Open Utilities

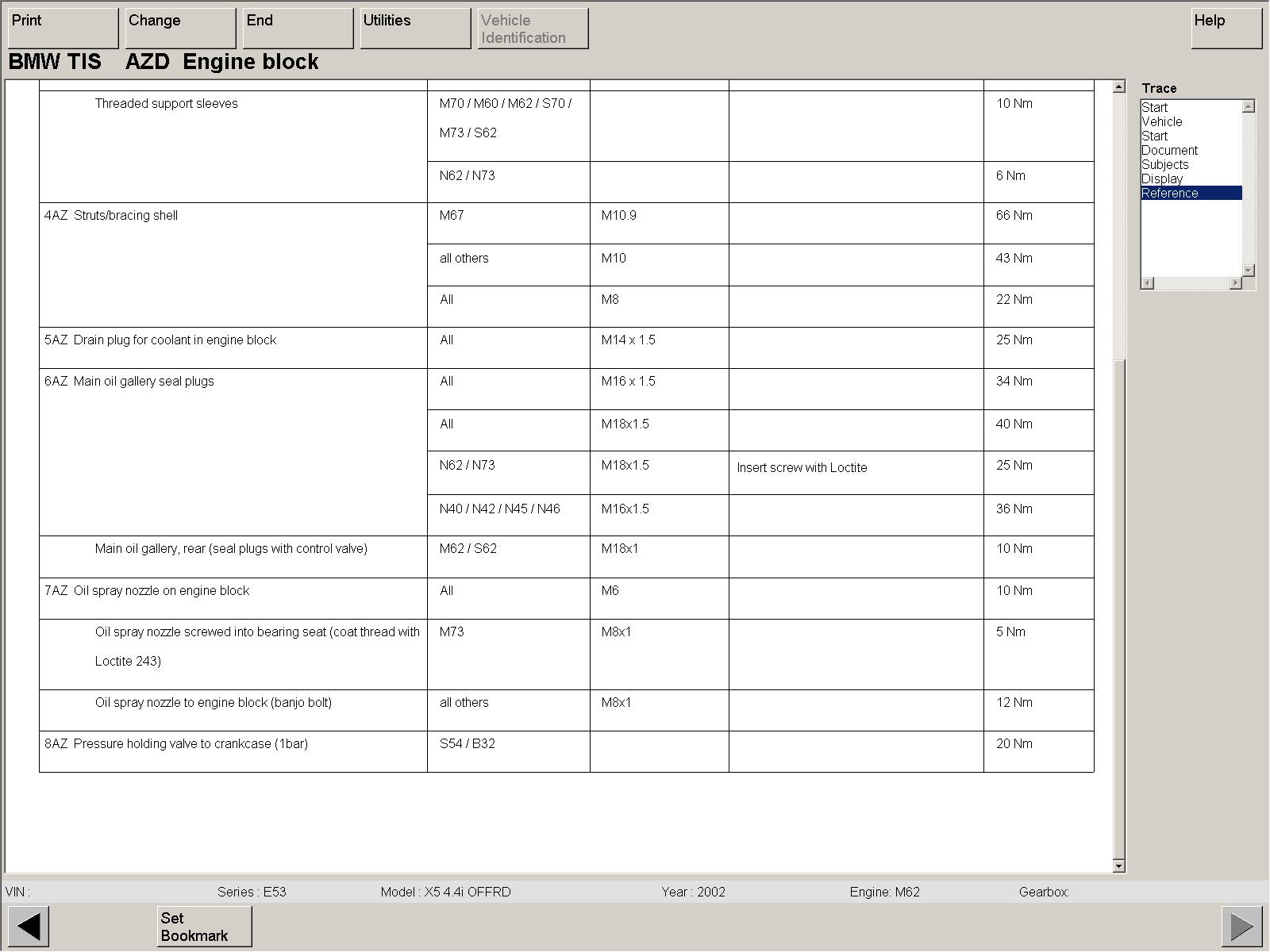click(415, 28)
